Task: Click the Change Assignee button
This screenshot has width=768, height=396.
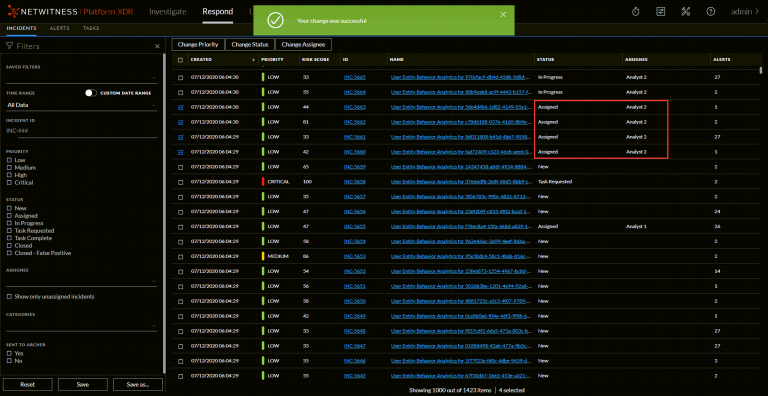Action: coord(303,44)
